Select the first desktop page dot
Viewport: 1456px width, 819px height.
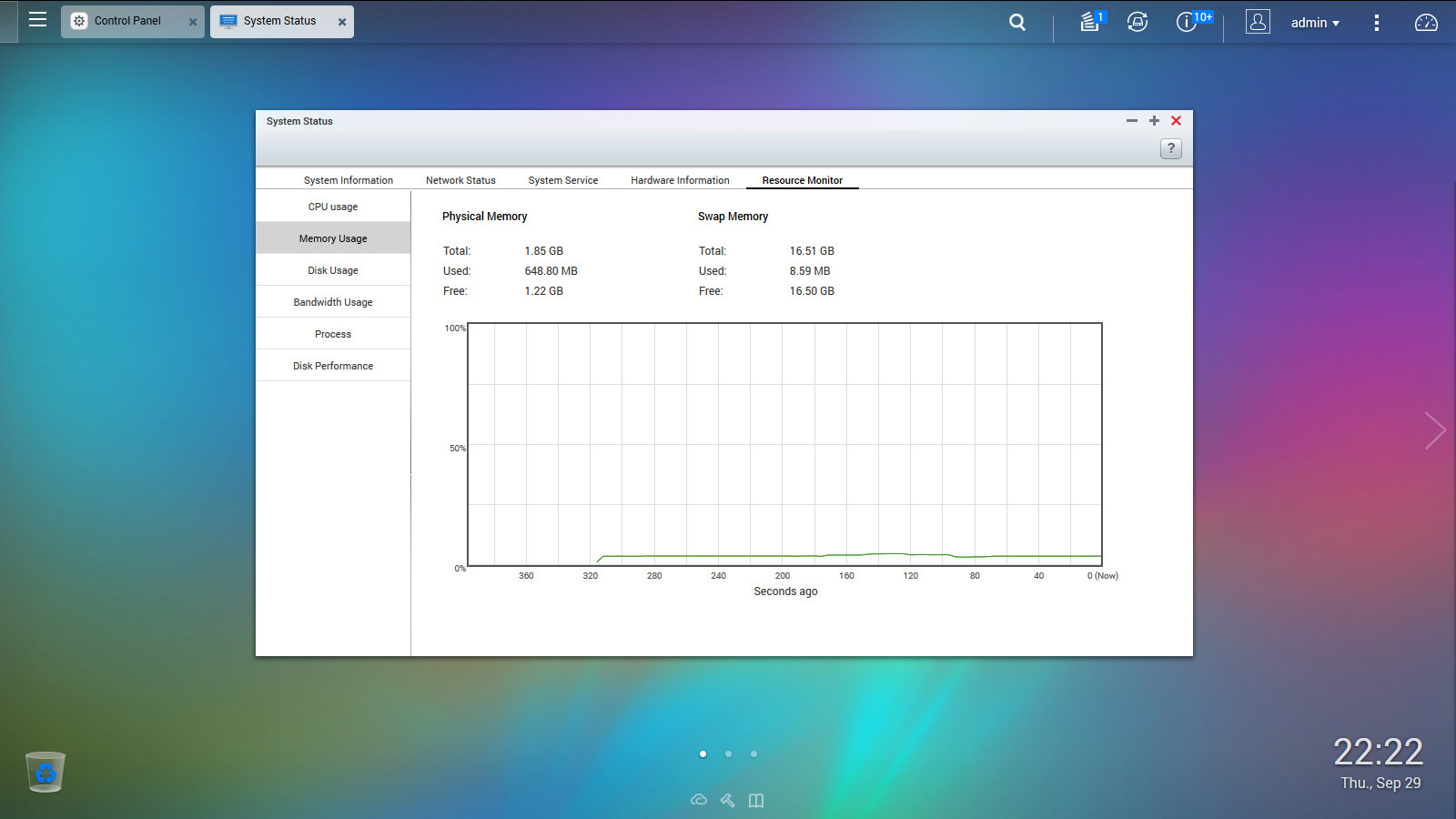pos(703,753)
